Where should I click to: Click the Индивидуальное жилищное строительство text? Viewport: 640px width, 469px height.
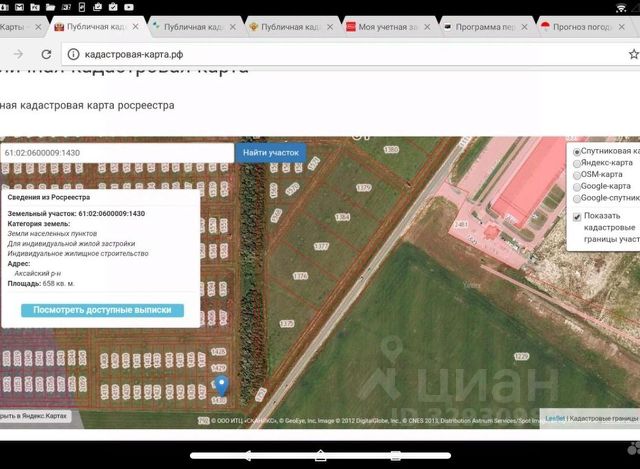pos(78,253)
